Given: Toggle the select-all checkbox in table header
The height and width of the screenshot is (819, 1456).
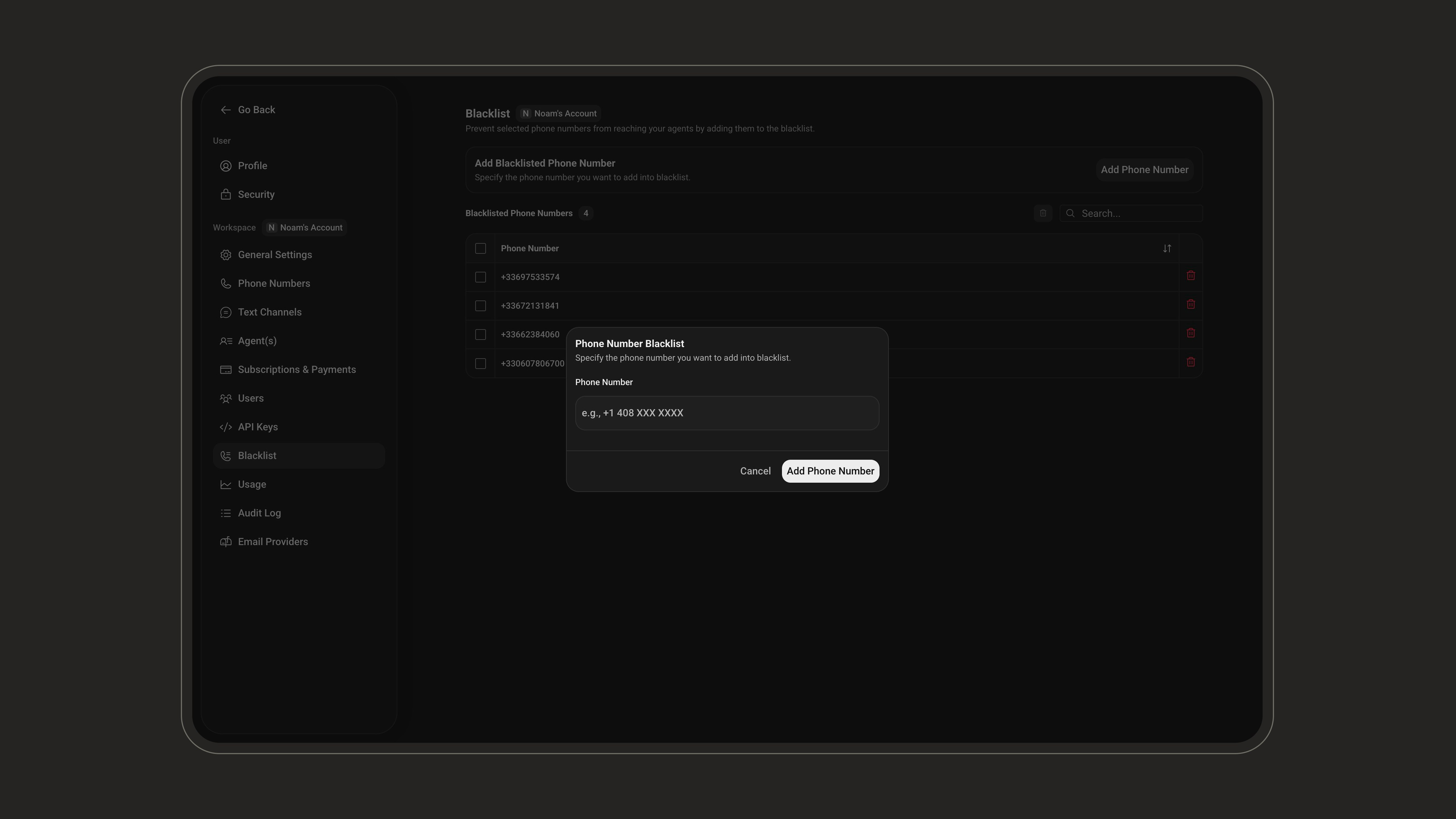Looking at the screenshot, I should pyautogui.click(x=480, y=249).
